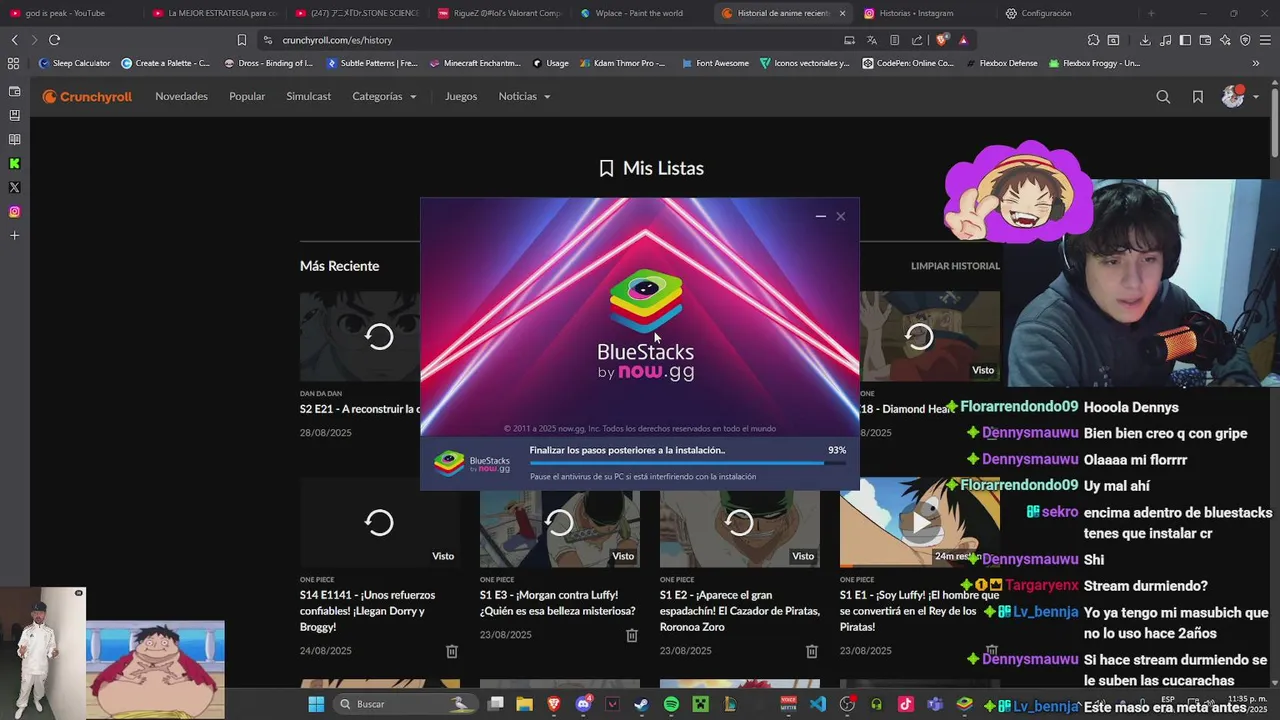The width and height of the screenshot is (1280, 720).
Task: Show more bookmarks chevron
Action: coord(1256,63)
